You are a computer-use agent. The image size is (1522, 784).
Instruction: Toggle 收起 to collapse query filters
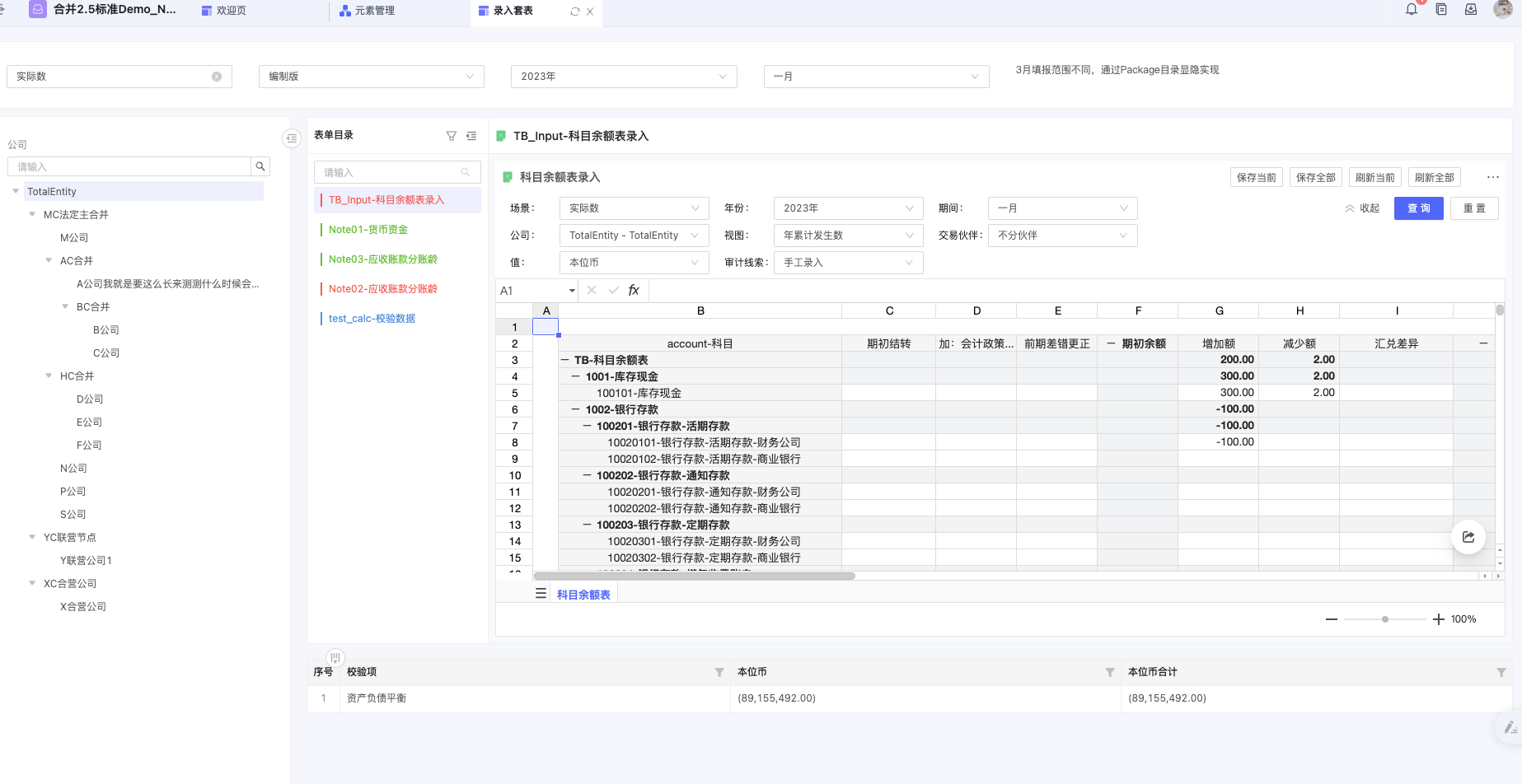coord(1362,208)
